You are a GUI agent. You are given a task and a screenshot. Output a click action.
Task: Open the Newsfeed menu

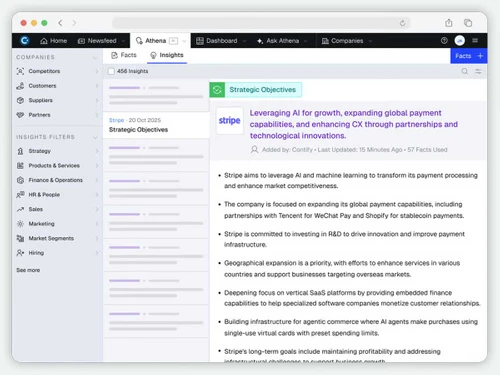click(101, 41)
